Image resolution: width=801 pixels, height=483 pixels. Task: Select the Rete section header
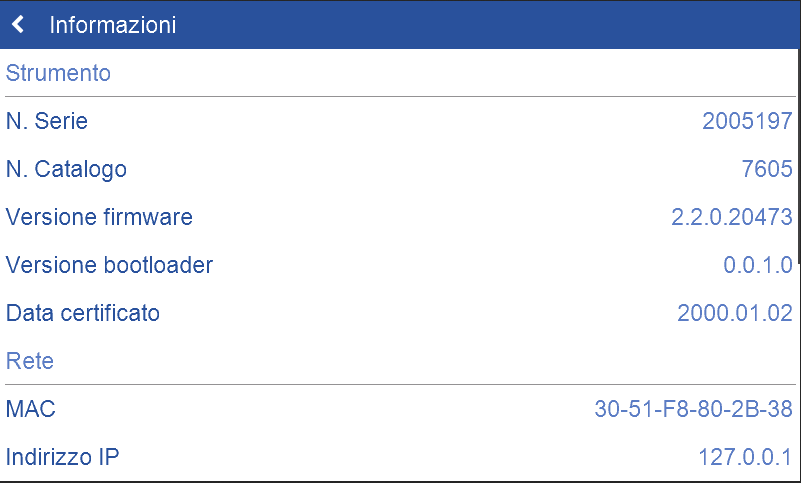point(30,361)
